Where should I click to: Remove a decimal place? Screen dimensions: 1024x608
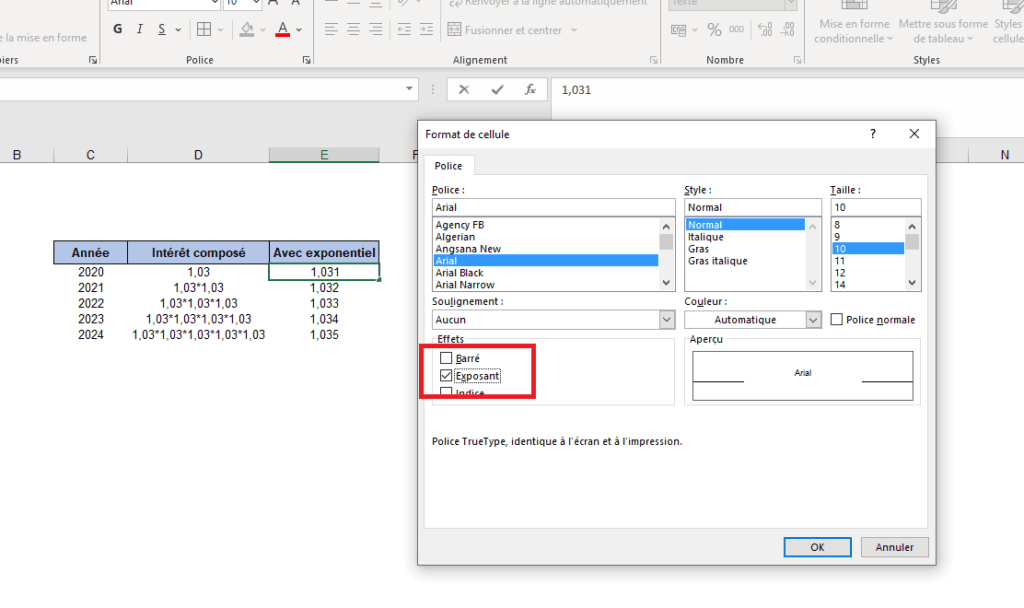pos(788,30)
